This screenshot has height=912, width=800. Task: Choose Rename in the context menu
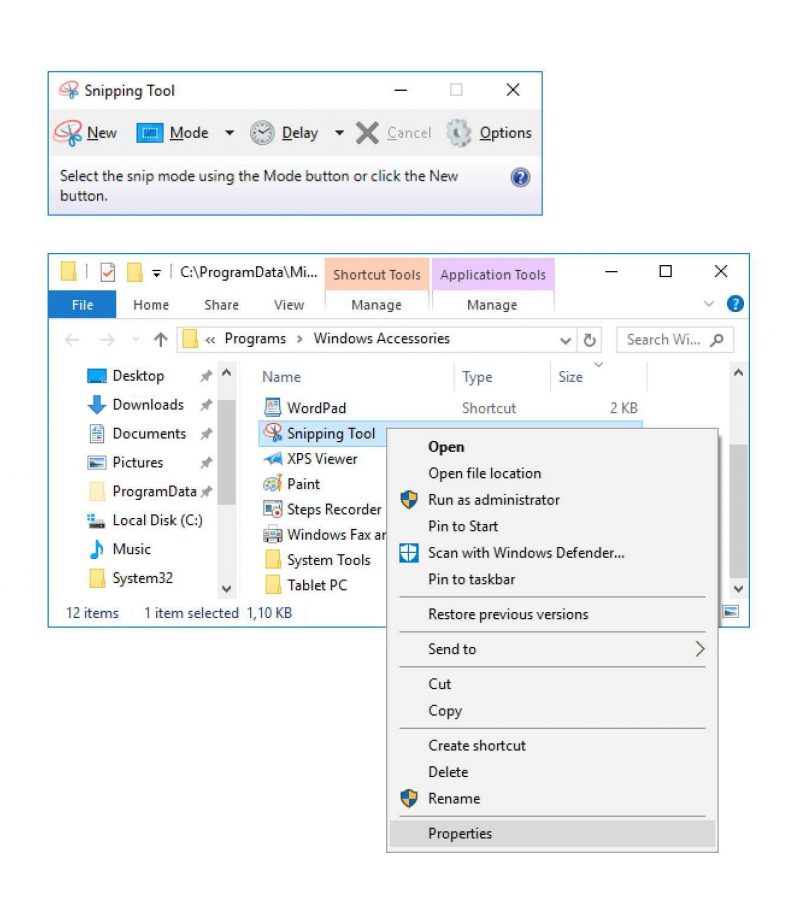(552, 799)
